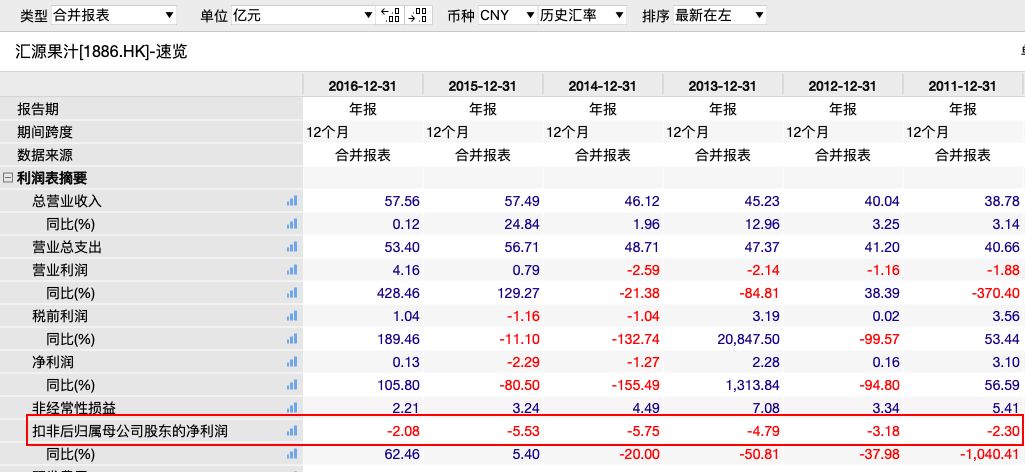Select the 数据来源 row label
Viewport: 1025px width, 472px height.
[x=45, y=155]
